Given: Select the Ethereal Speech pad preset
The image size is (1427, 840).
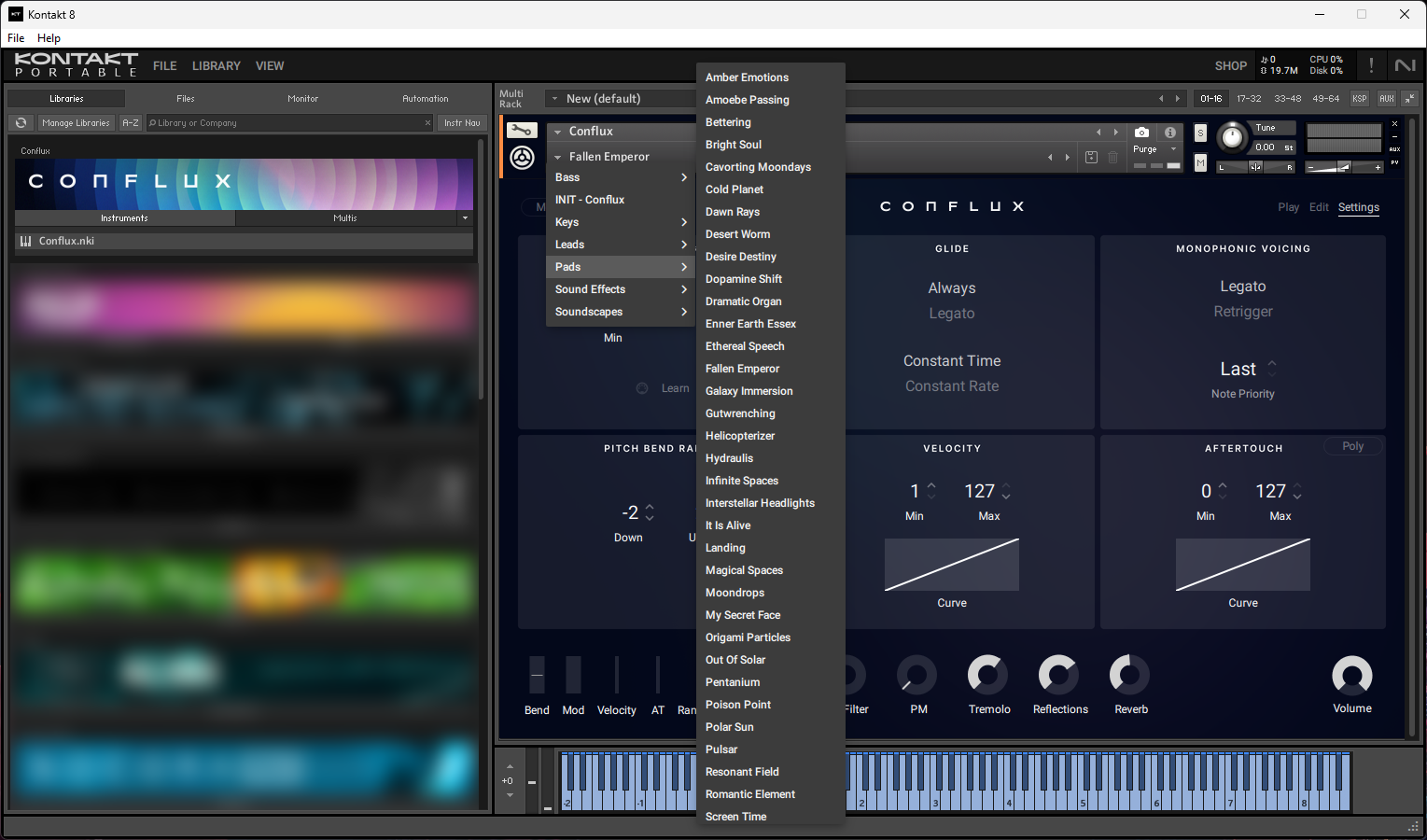Looking at the screenshot, I should (x=771, y=346).
